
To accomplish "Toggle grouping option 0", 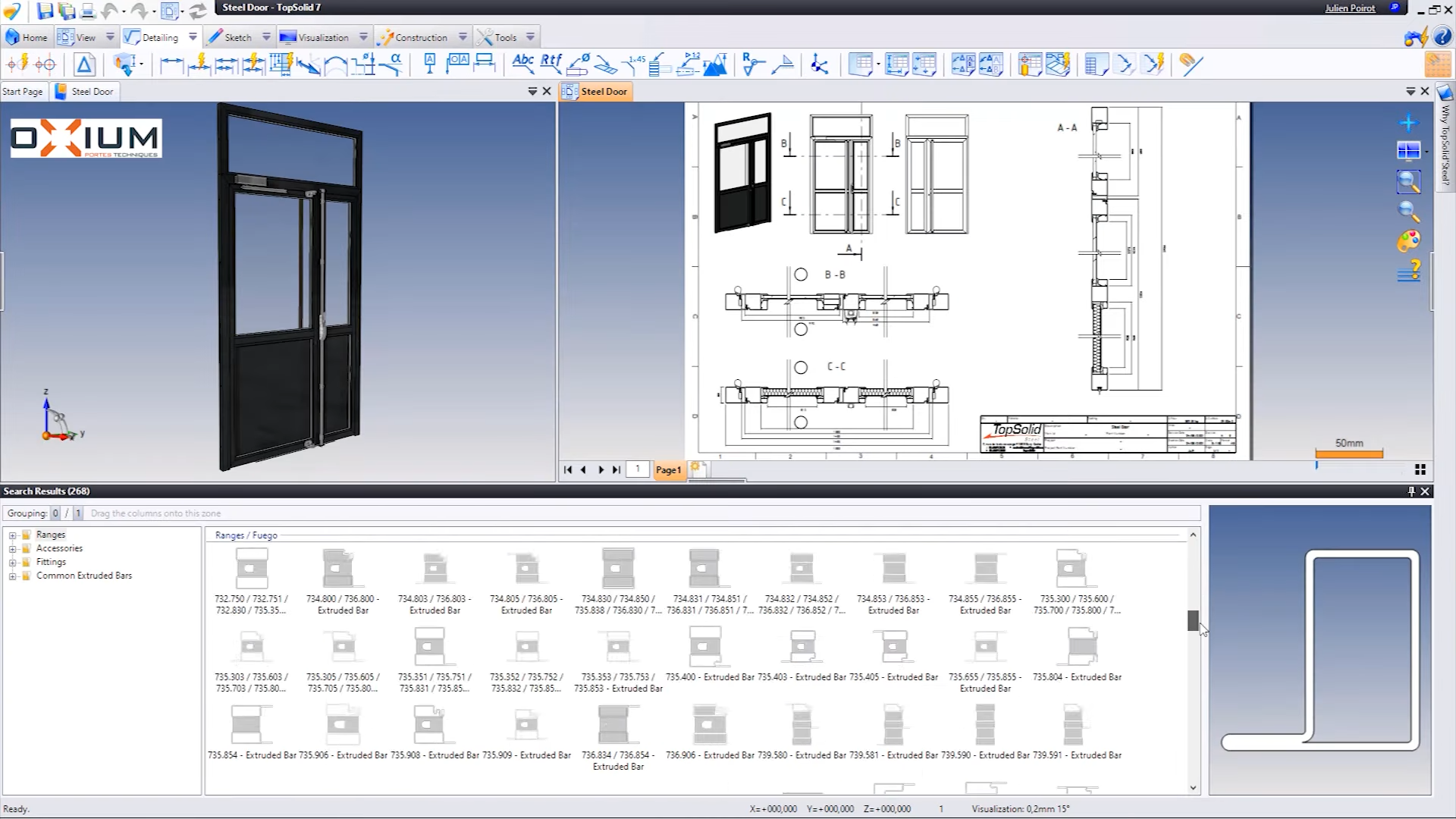I will click(55, 513).
